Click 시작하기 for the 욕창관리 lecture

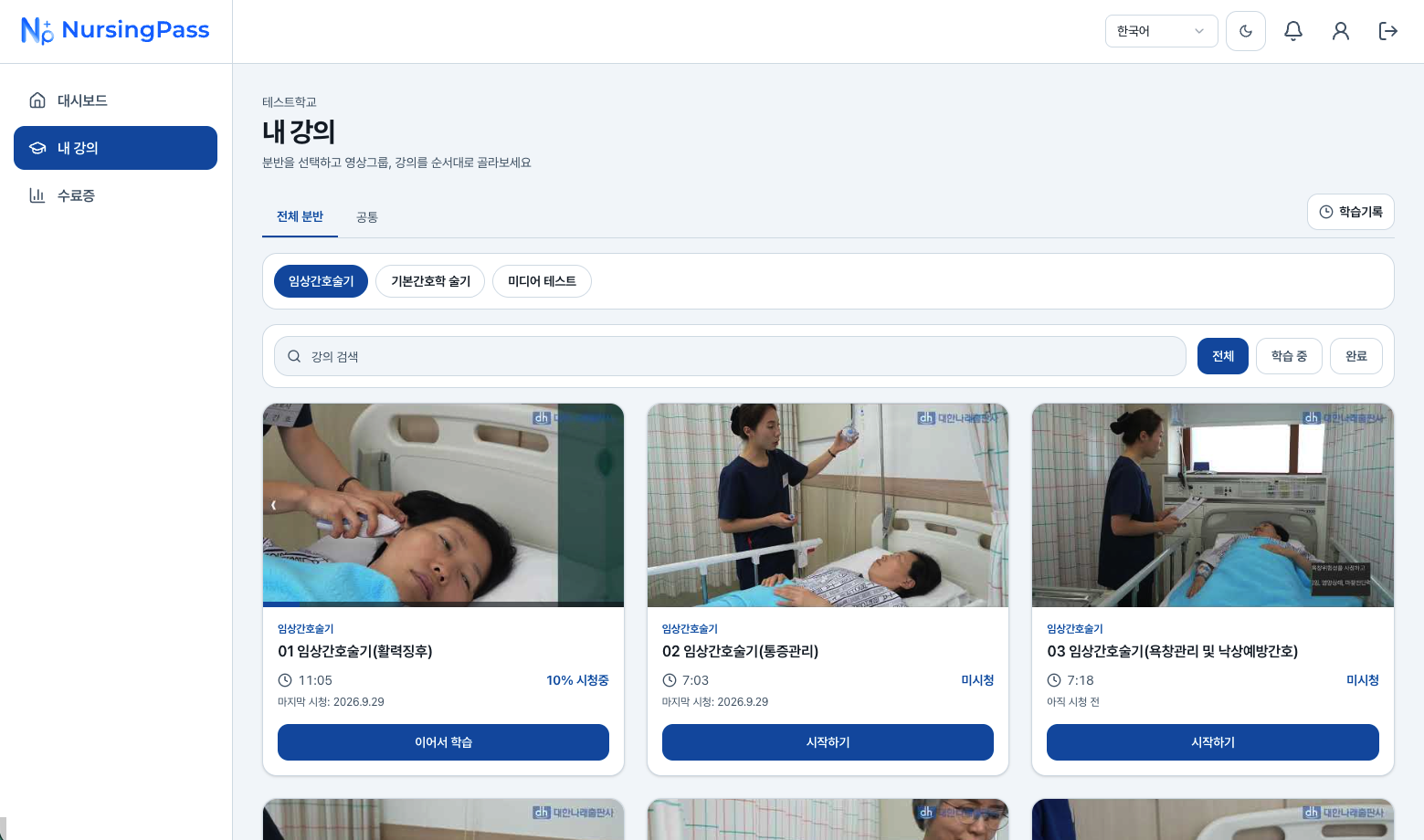(x=1213, y=742)
